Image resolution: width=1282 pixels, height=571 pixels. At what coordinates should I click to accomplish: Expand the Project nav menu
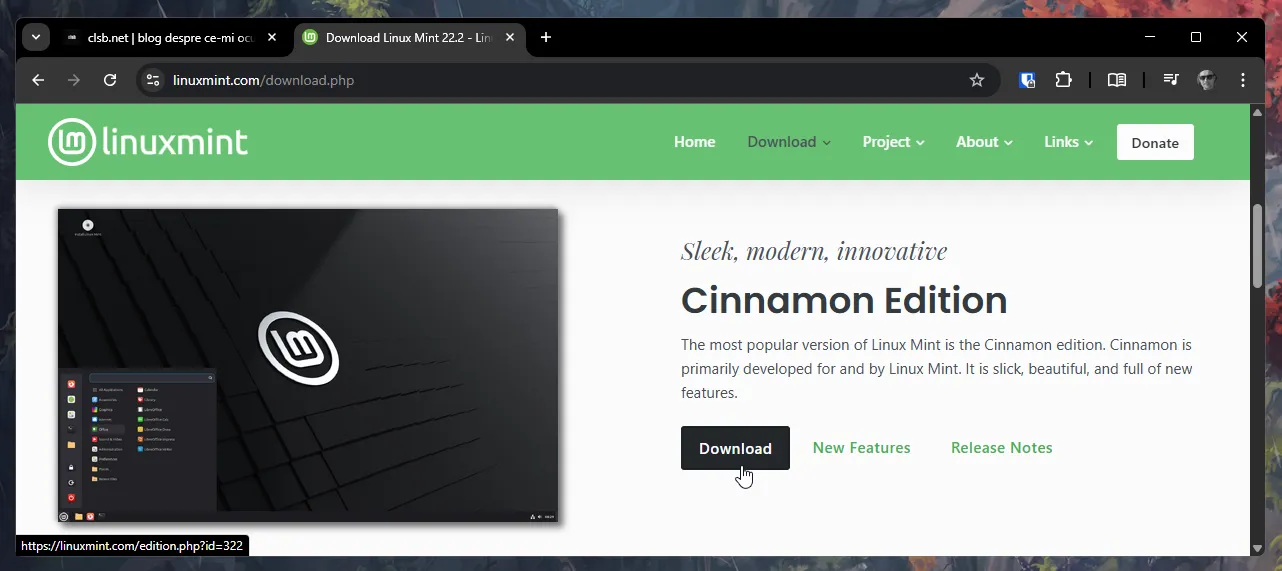(x=893, y=142)
